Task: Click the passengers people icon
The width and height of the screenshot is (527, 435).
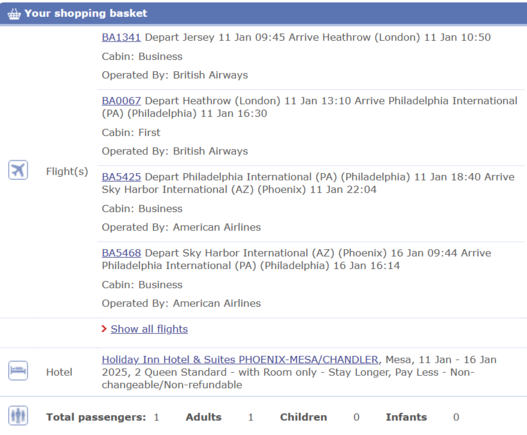Action: [18, 416]
